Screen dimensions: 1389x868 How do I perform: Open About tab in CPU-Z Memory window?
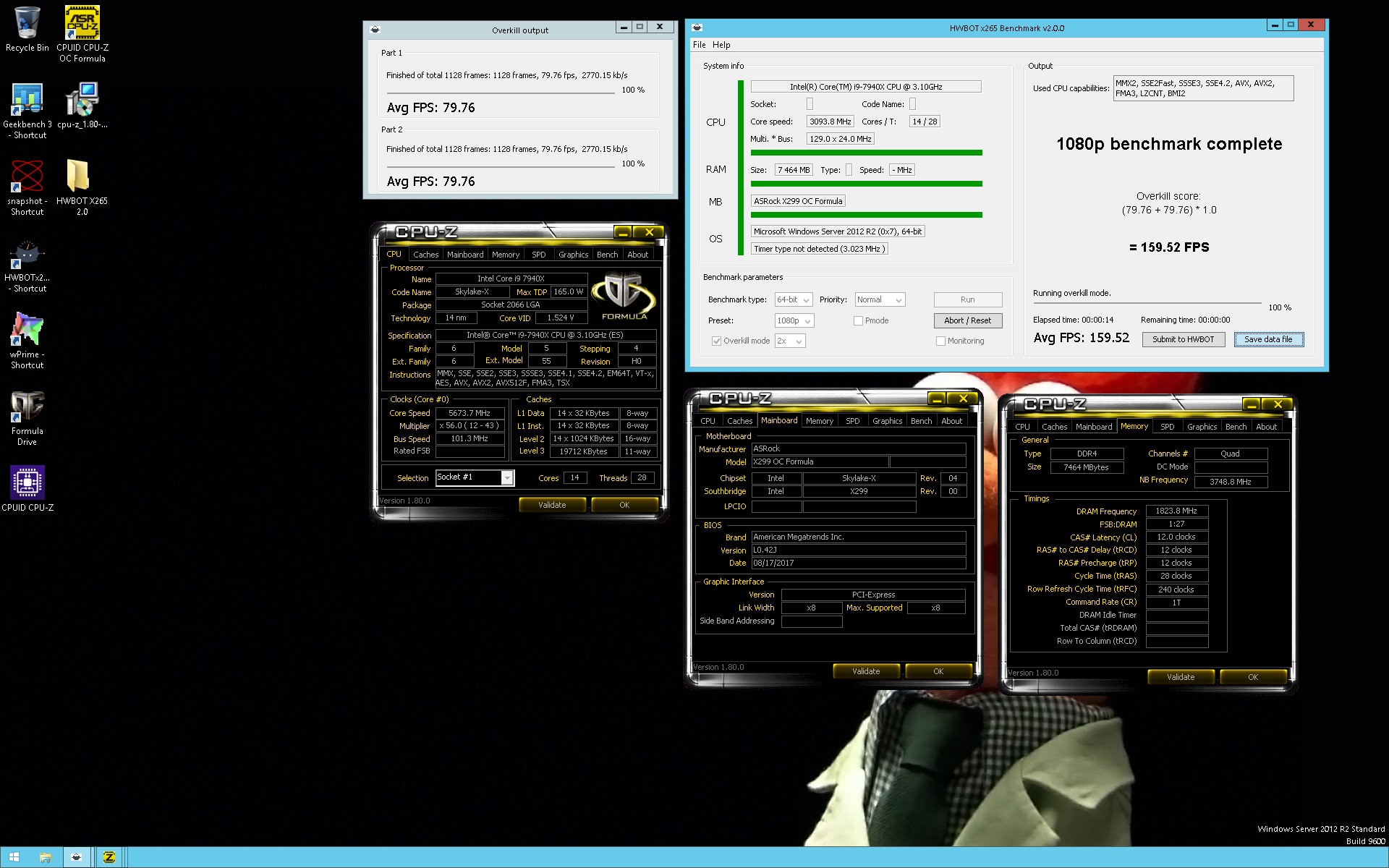1266,427
